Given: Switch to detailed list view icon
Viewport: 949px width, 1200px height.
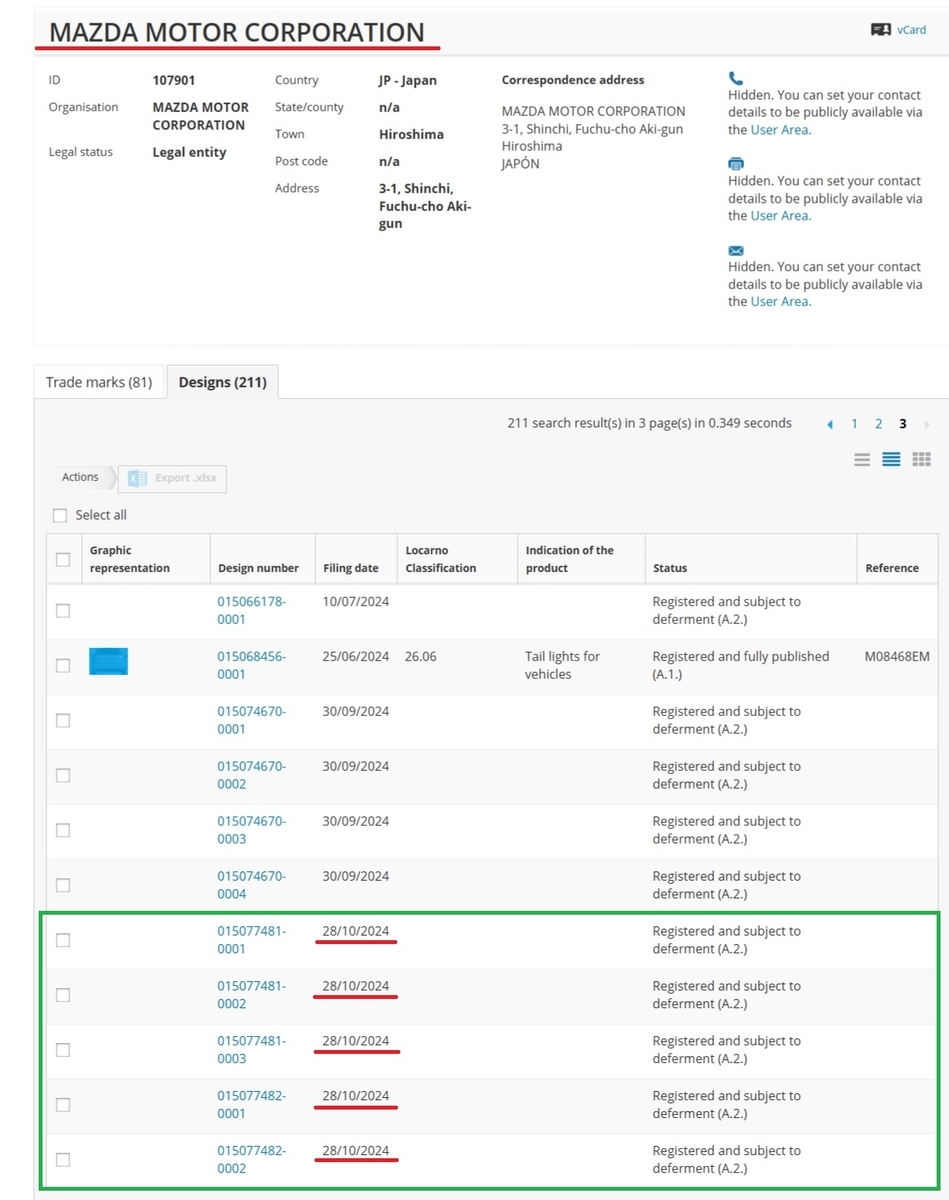Looking at the screenshot, I should pyautogui.click(x=892, y=460).
